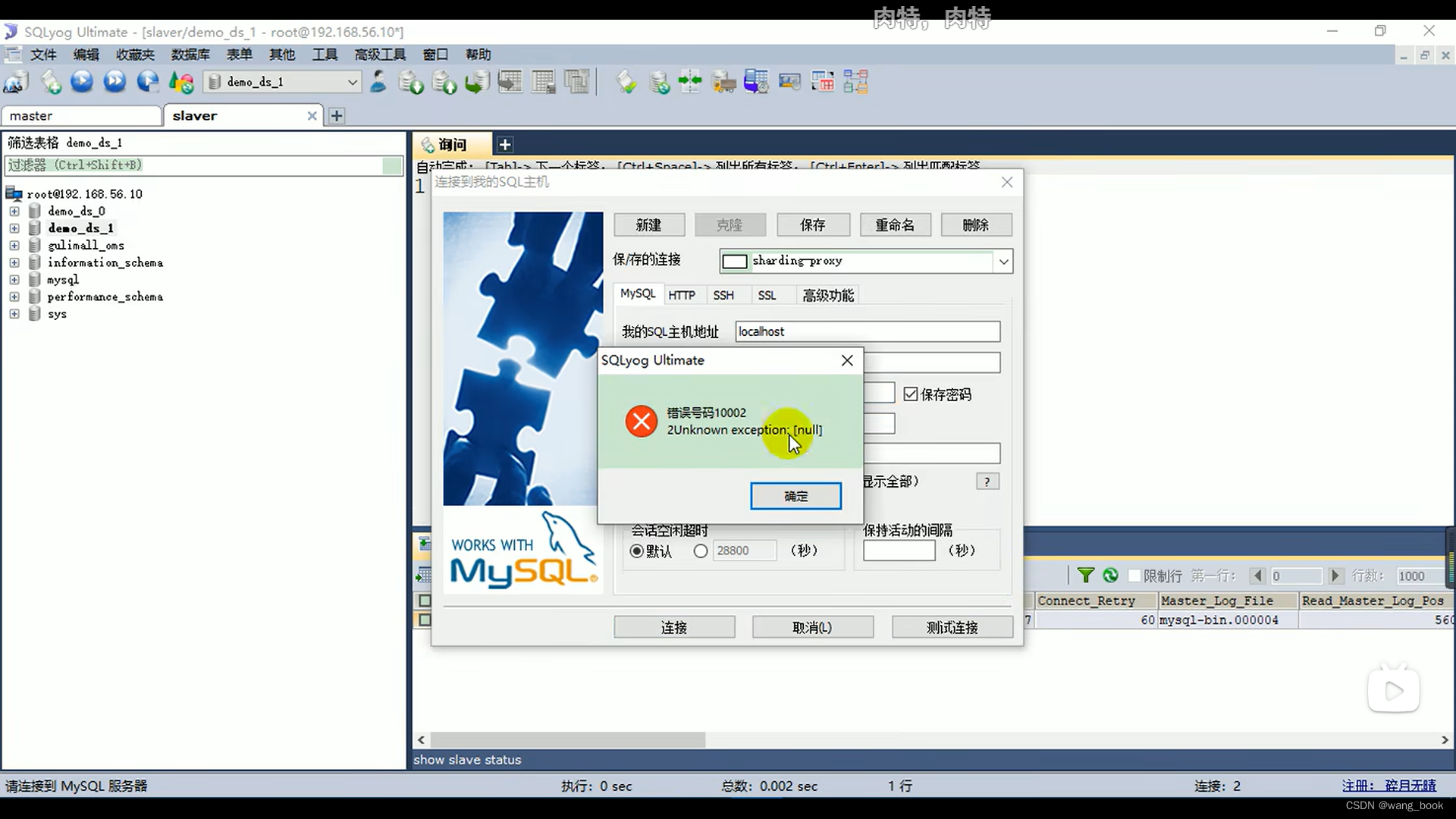Click the 重命名 button
The image size is (1456, 819).
click(x=896, y=225)
